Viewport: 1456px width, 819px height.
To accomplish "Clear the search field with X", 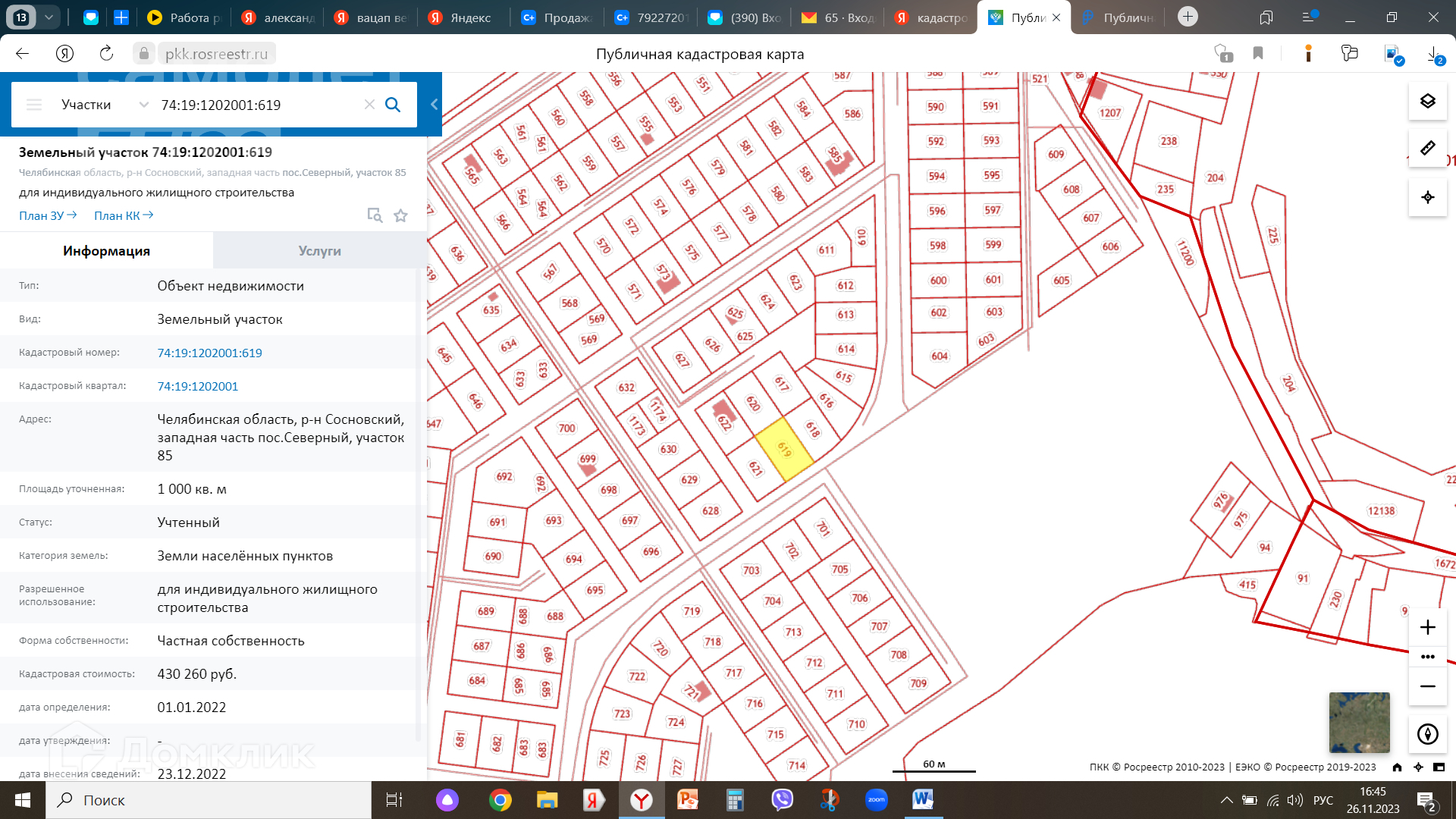I will [x=369, y=105].
